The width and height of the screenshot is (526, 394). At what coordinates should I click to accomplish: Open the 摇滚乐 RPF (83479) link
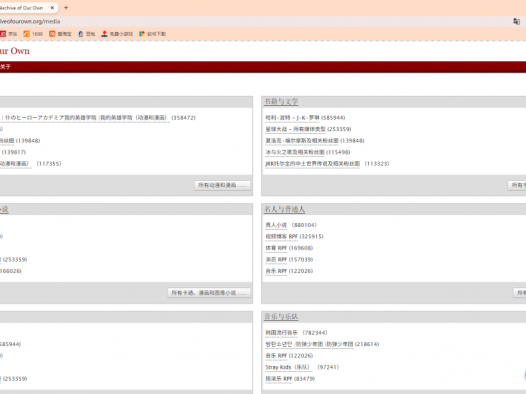(279, 379)
